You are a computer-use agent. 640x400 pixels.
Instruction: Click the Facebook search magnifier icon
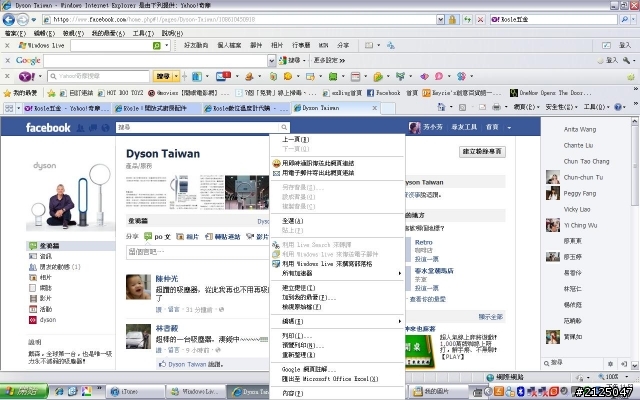click(x=284, y=127)
